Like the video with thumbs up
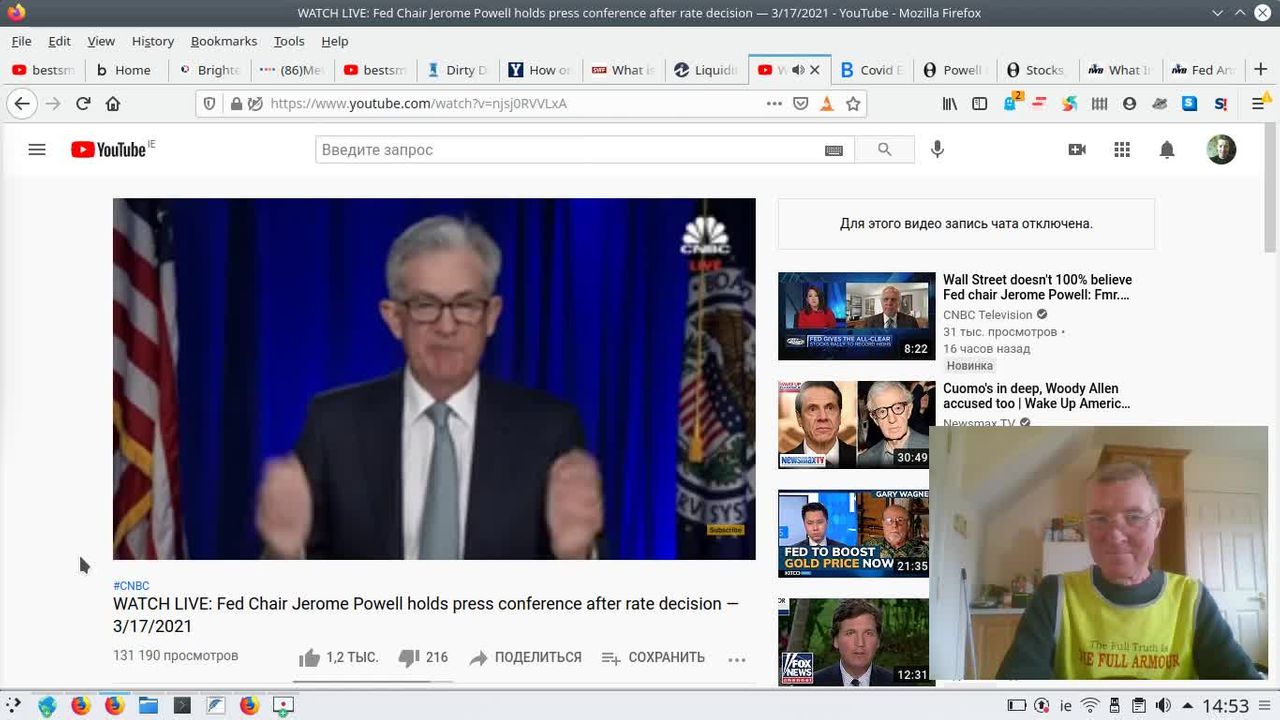 pyautogui.click(x=310, y=658)
